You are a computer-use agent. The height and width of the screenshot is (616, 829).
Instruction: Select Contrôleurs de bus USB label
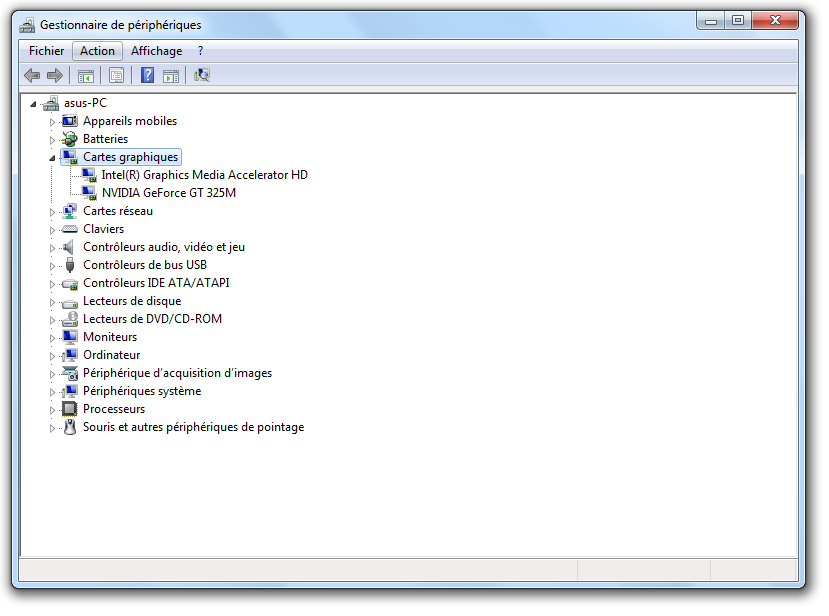click(x=145, y=265)
